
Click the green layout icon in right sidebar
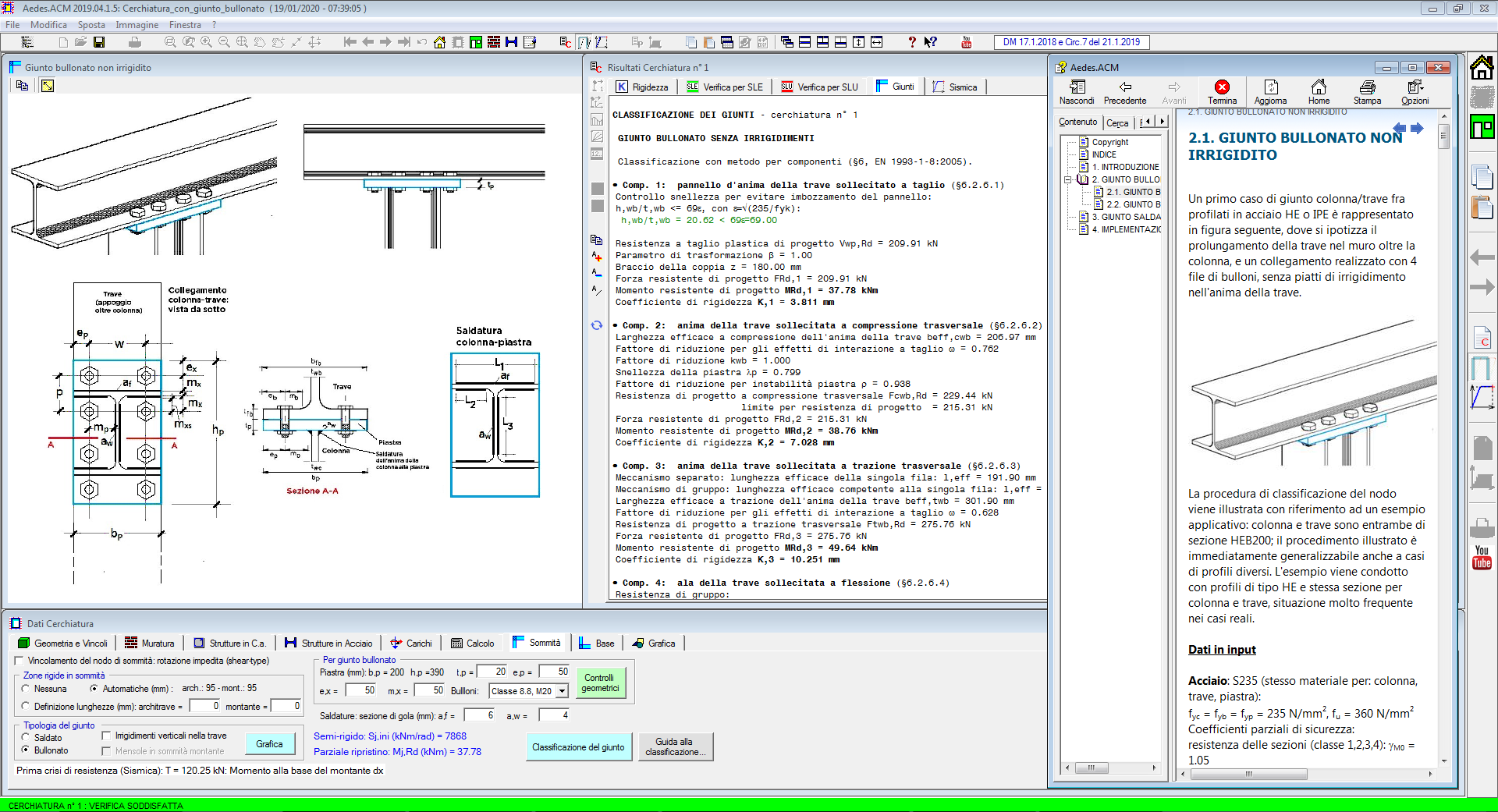click(1482, 126)
